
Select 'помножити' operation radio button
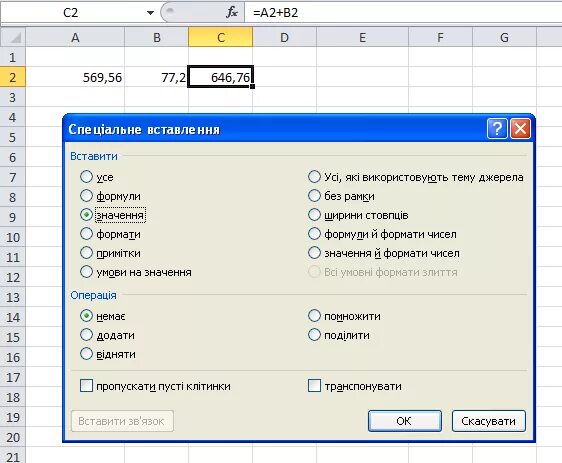pos(314,316)
